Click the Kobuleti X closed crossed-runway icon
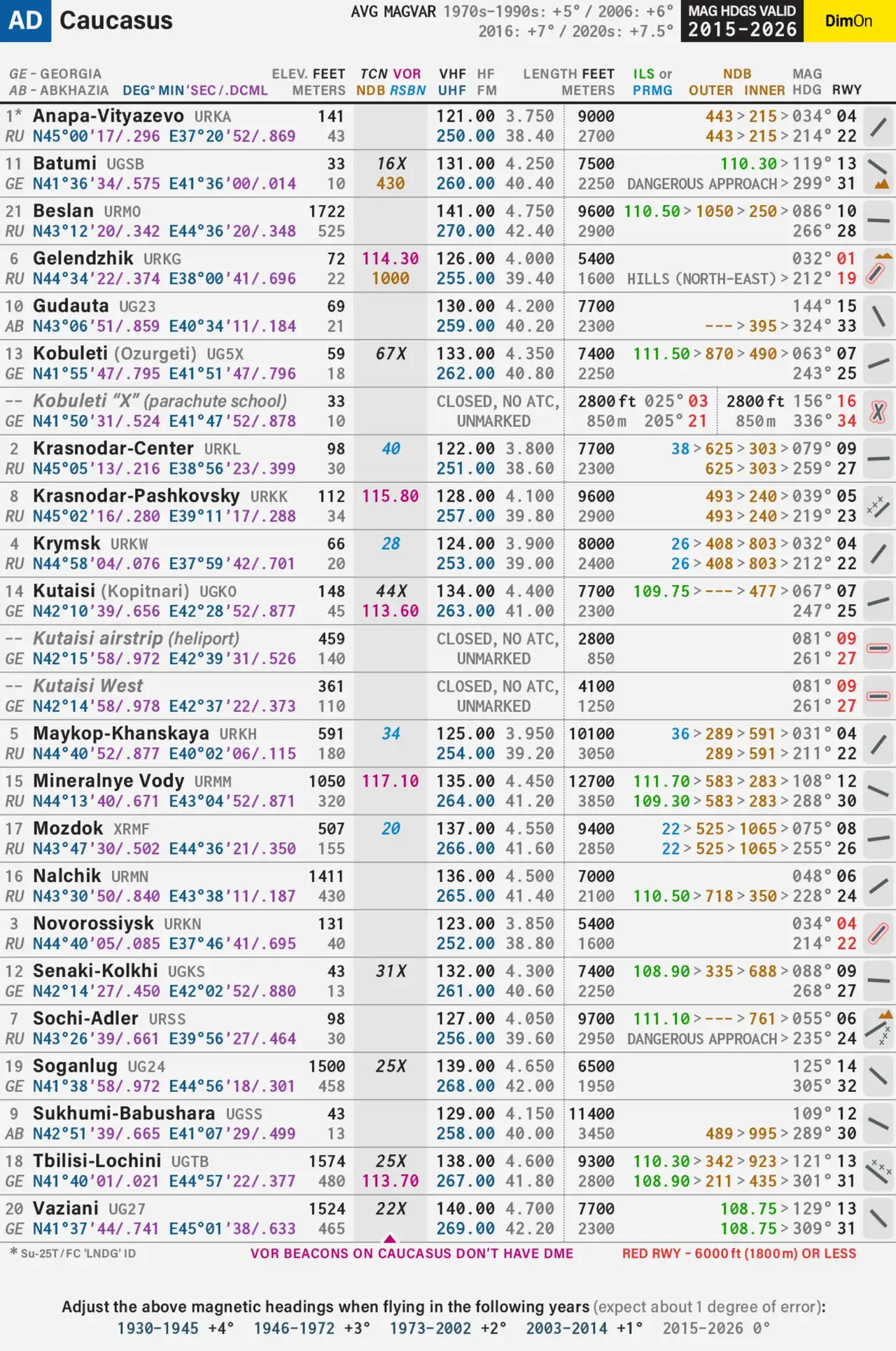This screenshot has width=896, height=1351. click(878, 412)
